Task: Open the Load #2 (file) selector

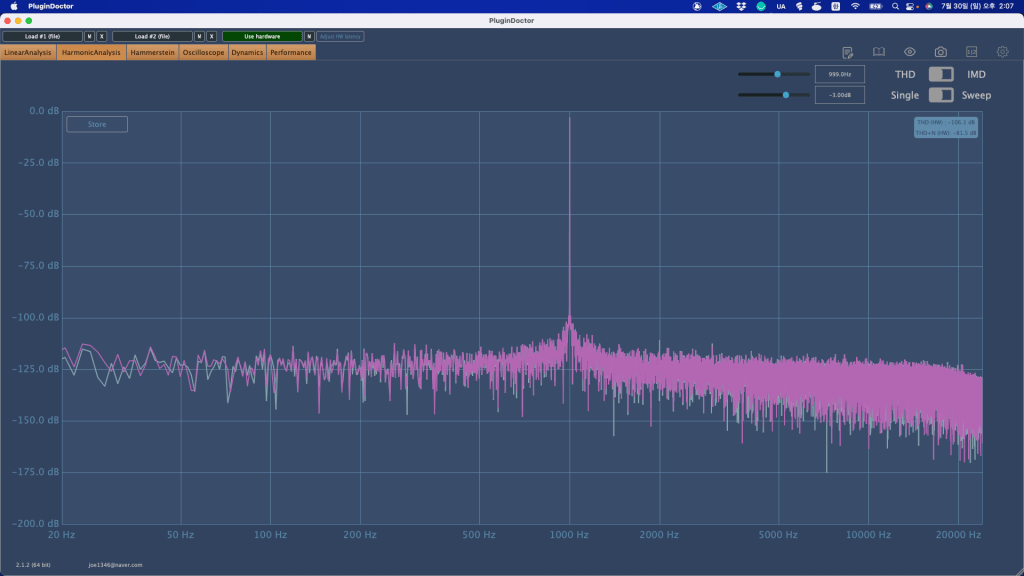Action: [x=152, y=36]
